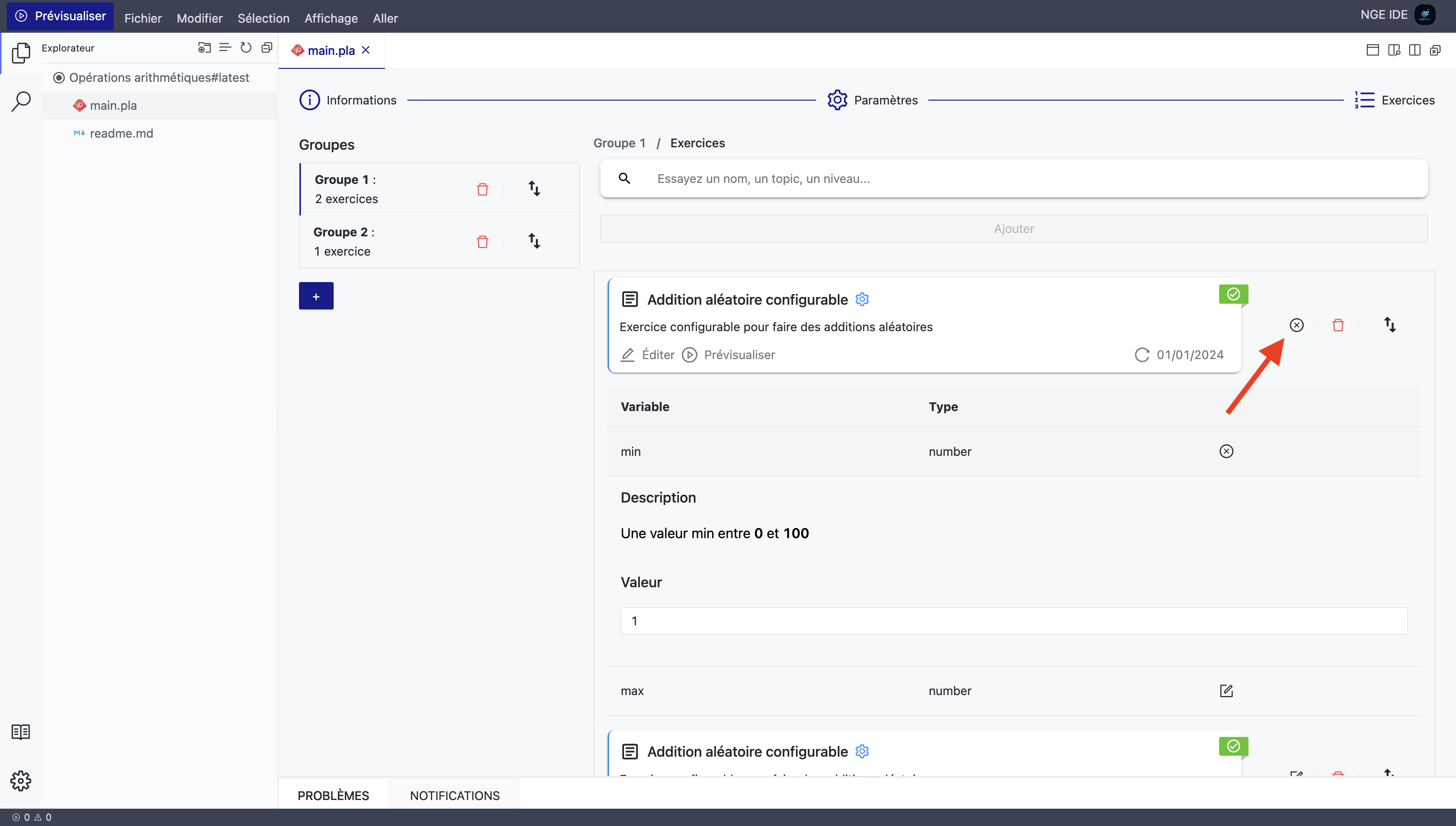This screenshot has height=826, width=1456.
Task: Close the main.pla tab
Action: click(x=366, y=51)
